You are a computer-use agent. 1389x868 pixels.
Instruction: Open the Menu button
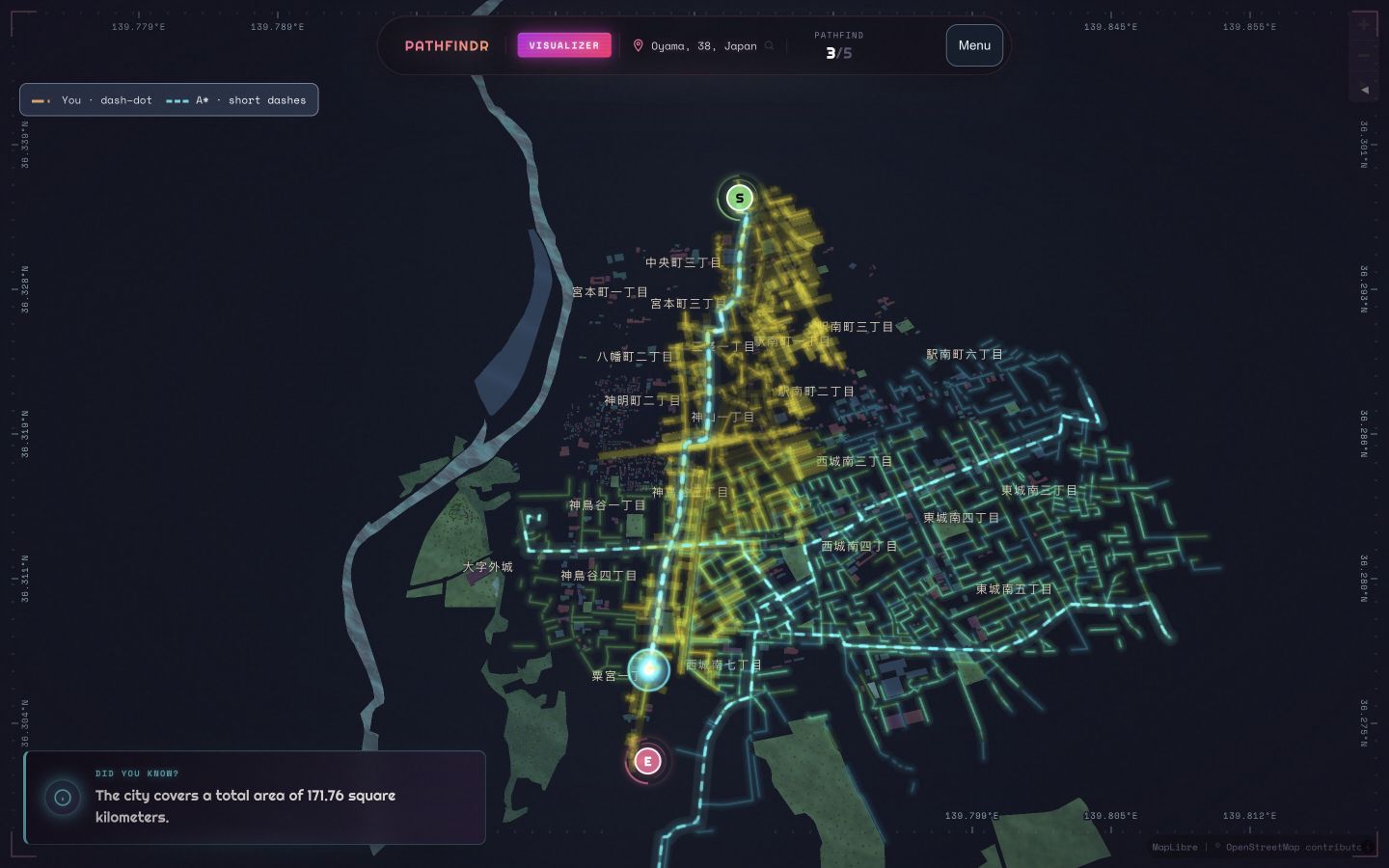click(x=974, y=45)
